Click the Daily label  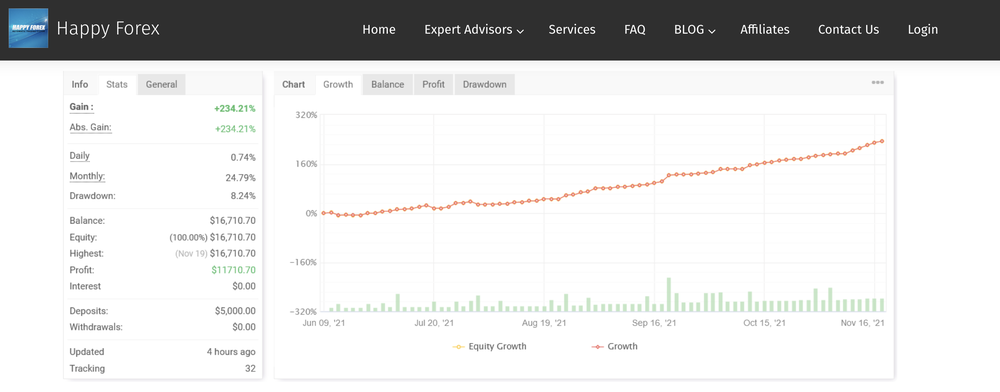[x=80, y=156]
